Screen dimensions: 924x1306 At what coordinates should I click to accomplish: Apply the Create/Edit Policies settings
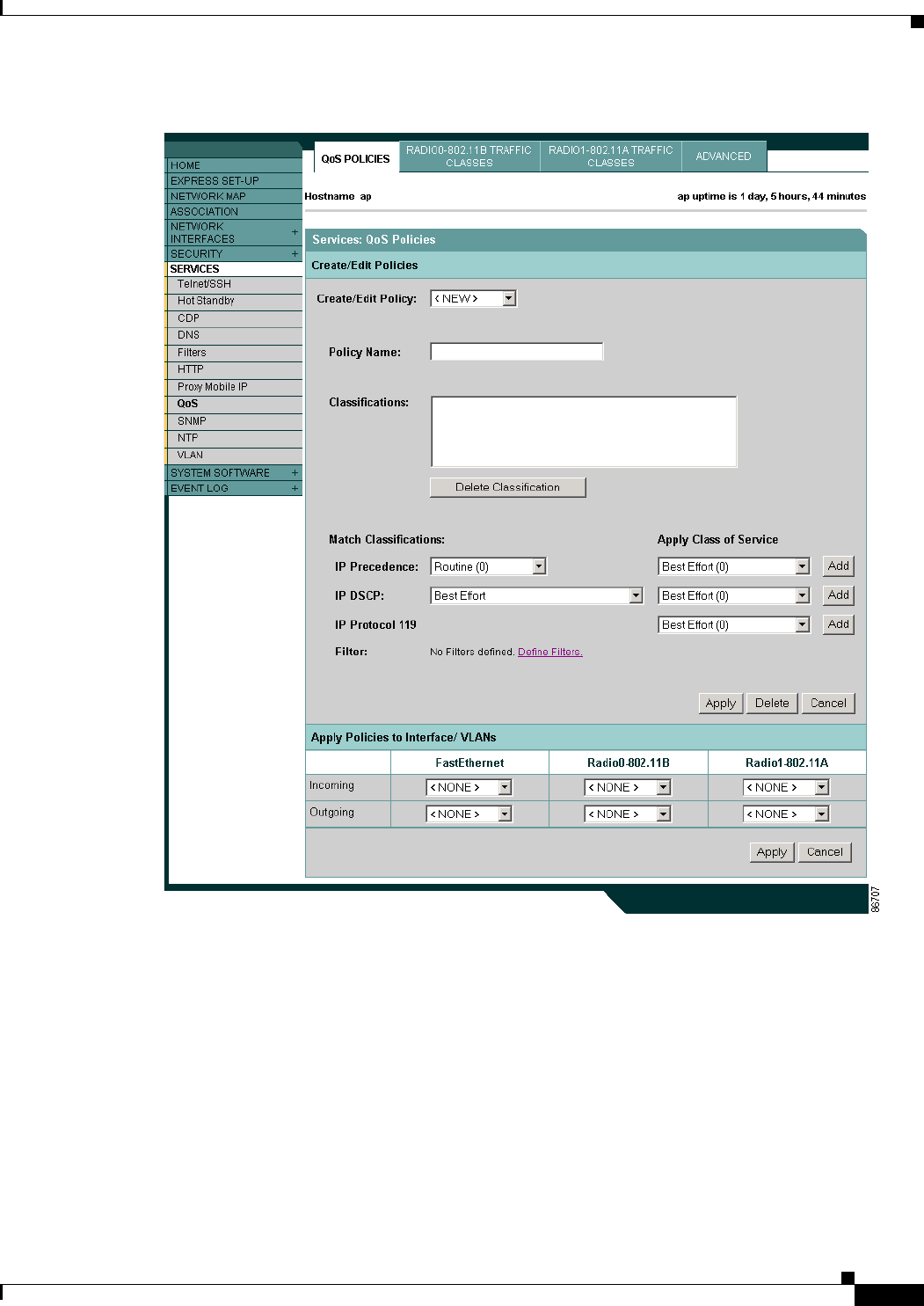721,704
